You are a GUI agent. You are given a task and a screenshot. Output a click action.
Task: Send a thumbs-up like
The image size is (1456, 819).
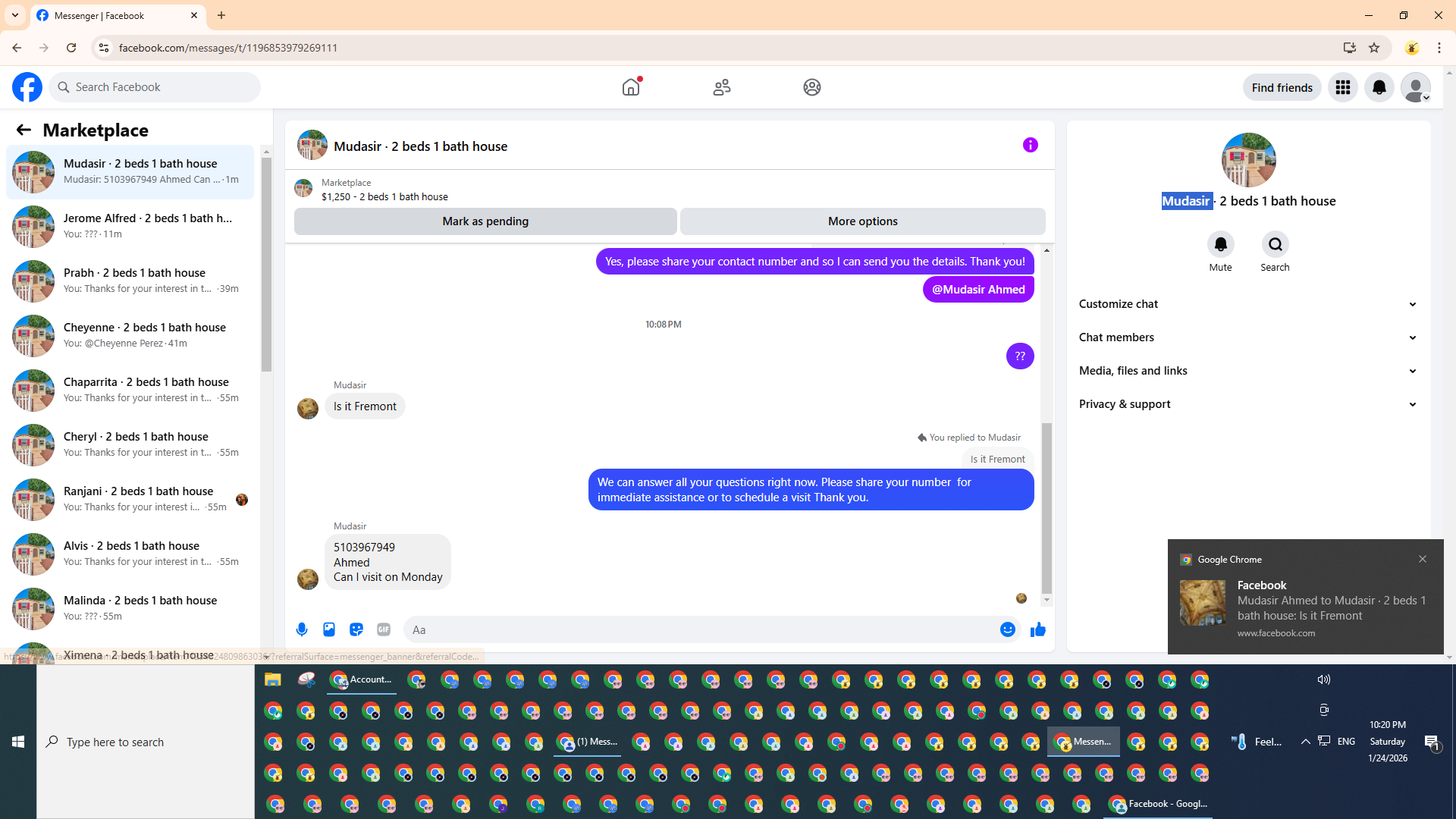point(1038,629)
